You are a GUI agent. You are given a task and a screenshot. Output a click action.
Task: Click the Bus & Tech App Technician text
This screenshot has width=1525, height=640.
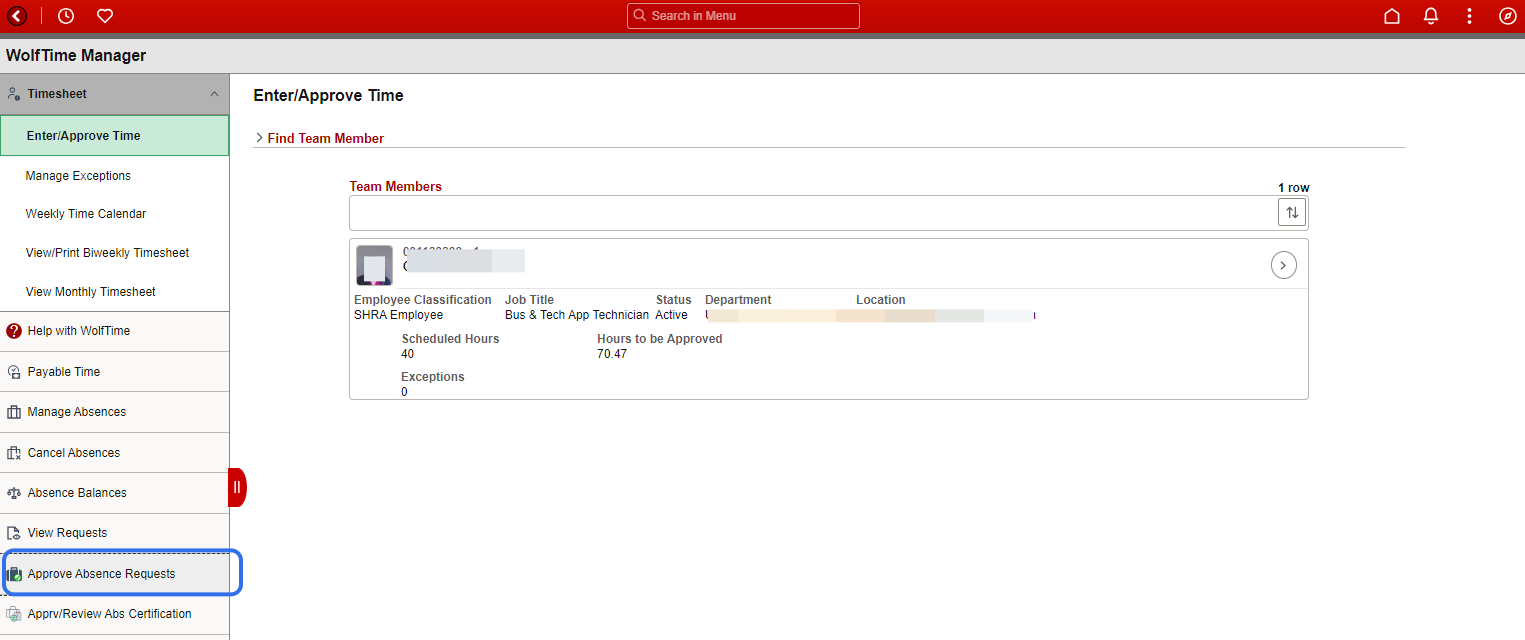pyautogui.click(x=577, y=315)
